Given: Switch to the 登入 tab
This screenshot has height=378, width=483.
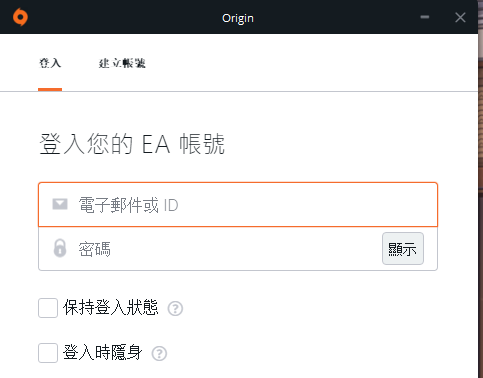Looking at the screenshot, I should (50, 63).
